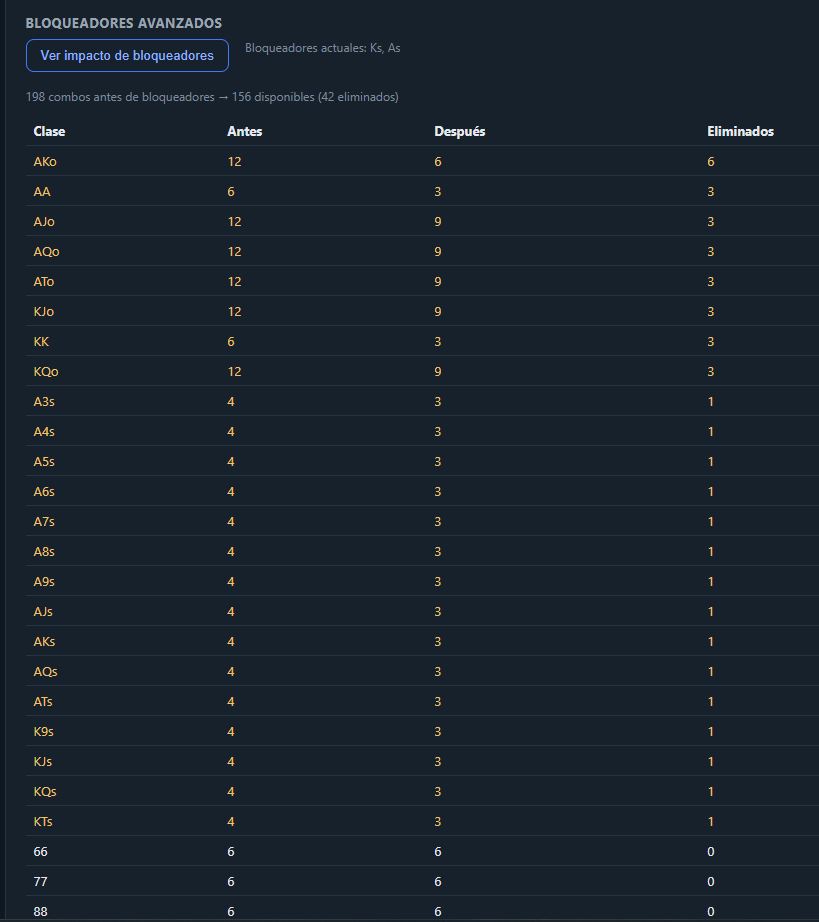Select the A7s class cell
Image resolution: width=819 pixels, height=922 pixels.
pyautogui.click(x=44, y=522)
